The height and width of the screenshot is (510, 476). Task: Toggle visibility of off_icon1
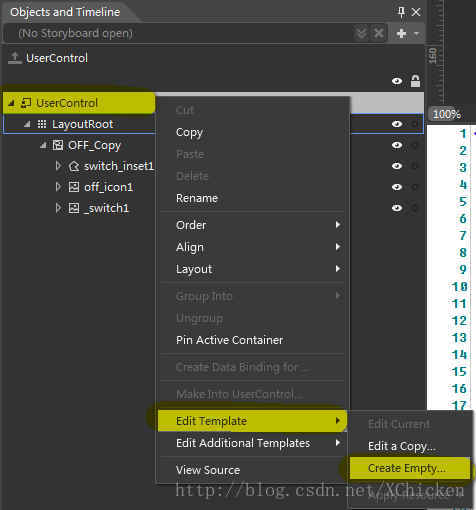click(397, 187)
